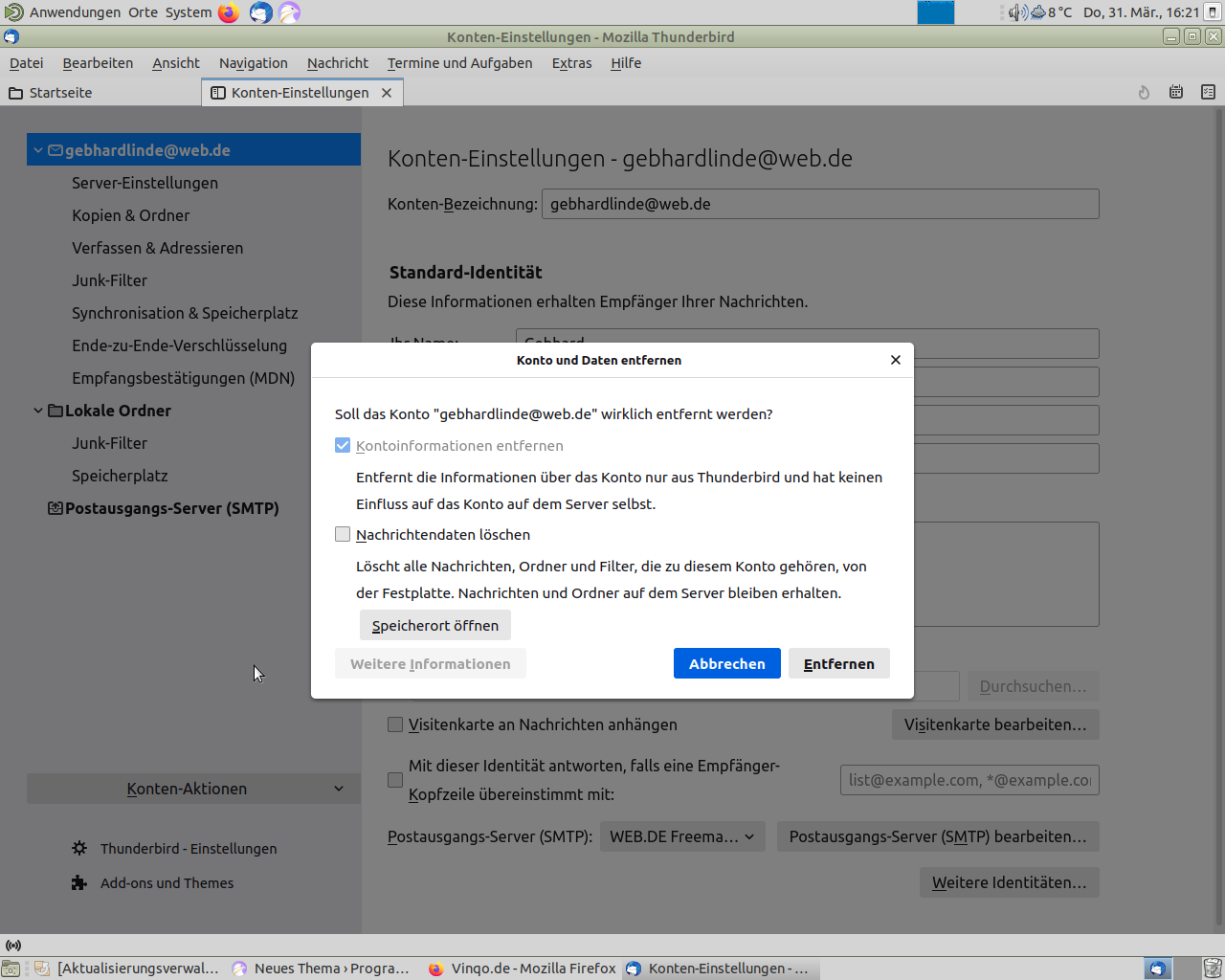Collapse the gebhardlinde@web.de account tree
This screenshot has height=980, width=1225.
click(38, 150)
